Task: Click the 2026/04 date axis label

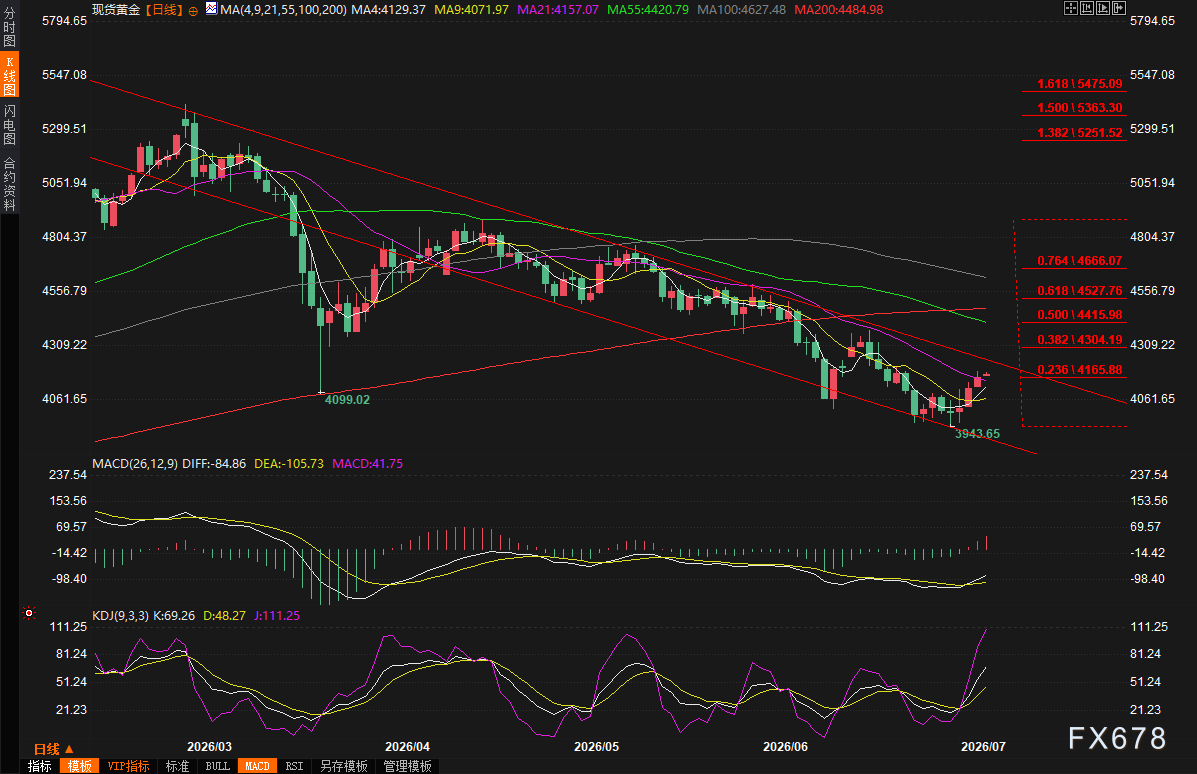Action: pyautogui.click(x=407, y=747)
